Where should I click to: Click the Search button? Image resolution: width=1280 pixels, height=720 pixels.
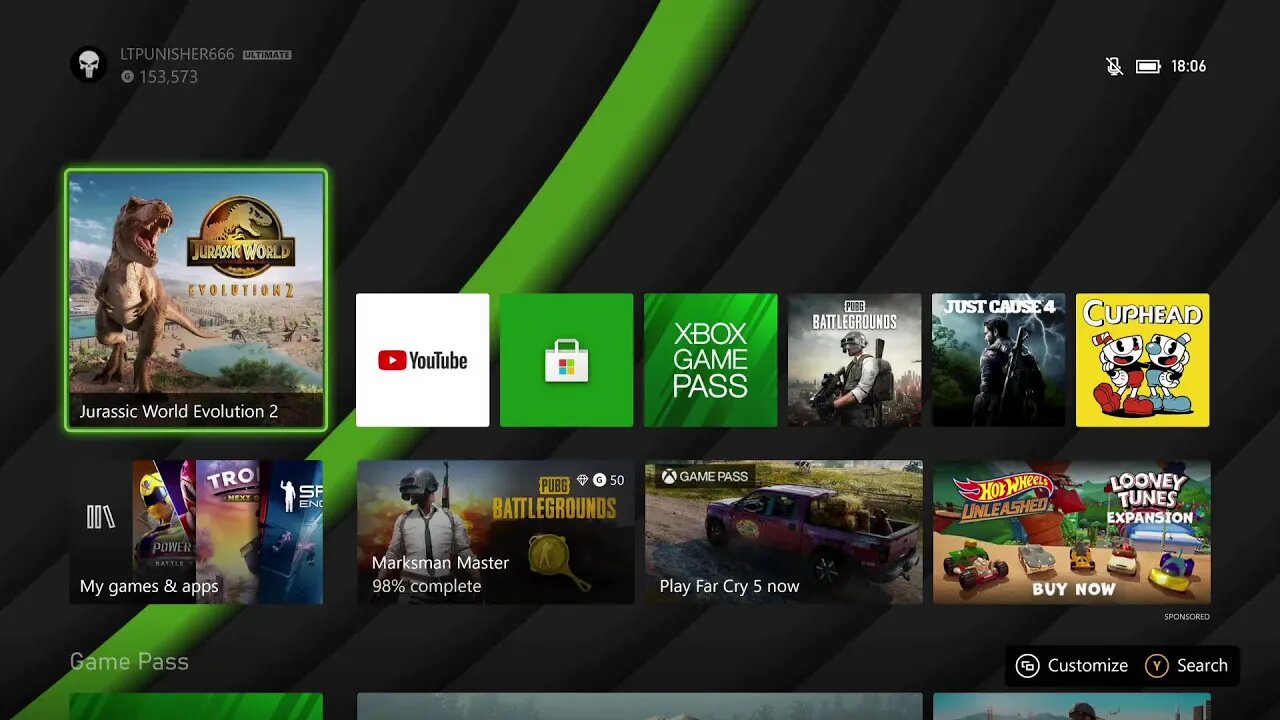click(x=1187, y=666)
